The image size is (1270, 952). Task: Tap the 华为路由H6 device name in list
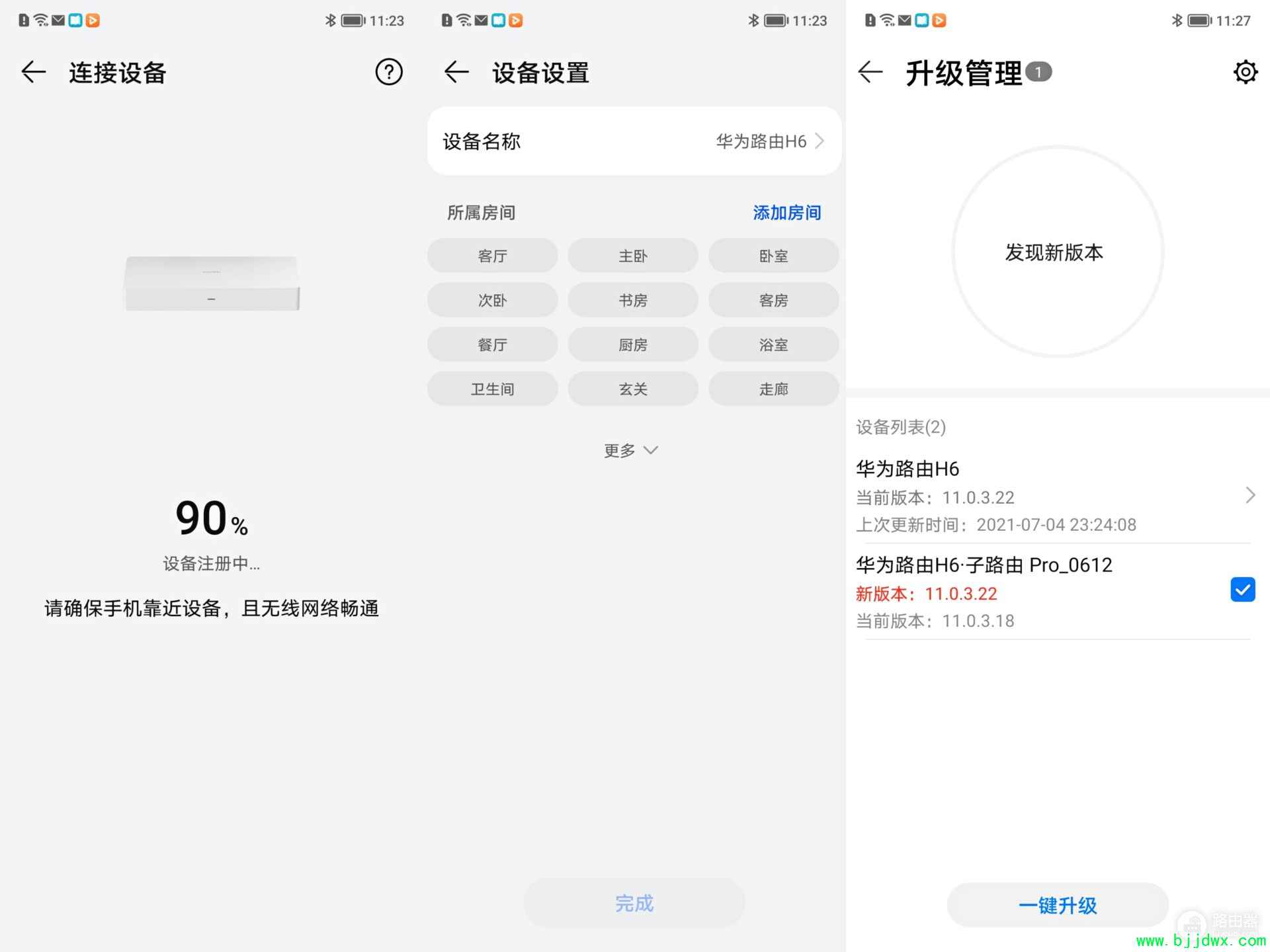tap(908, 469)
